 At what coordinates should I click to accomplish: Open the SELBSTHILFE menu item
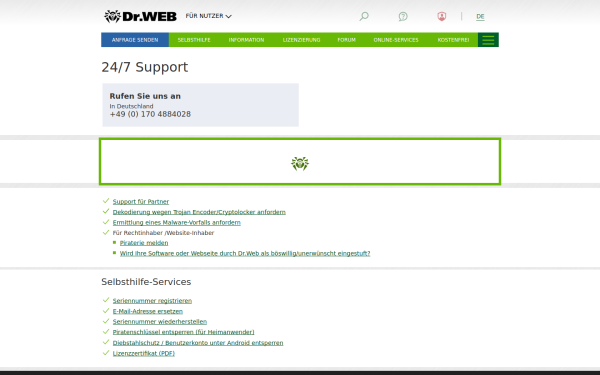click(x=194, y=40)
